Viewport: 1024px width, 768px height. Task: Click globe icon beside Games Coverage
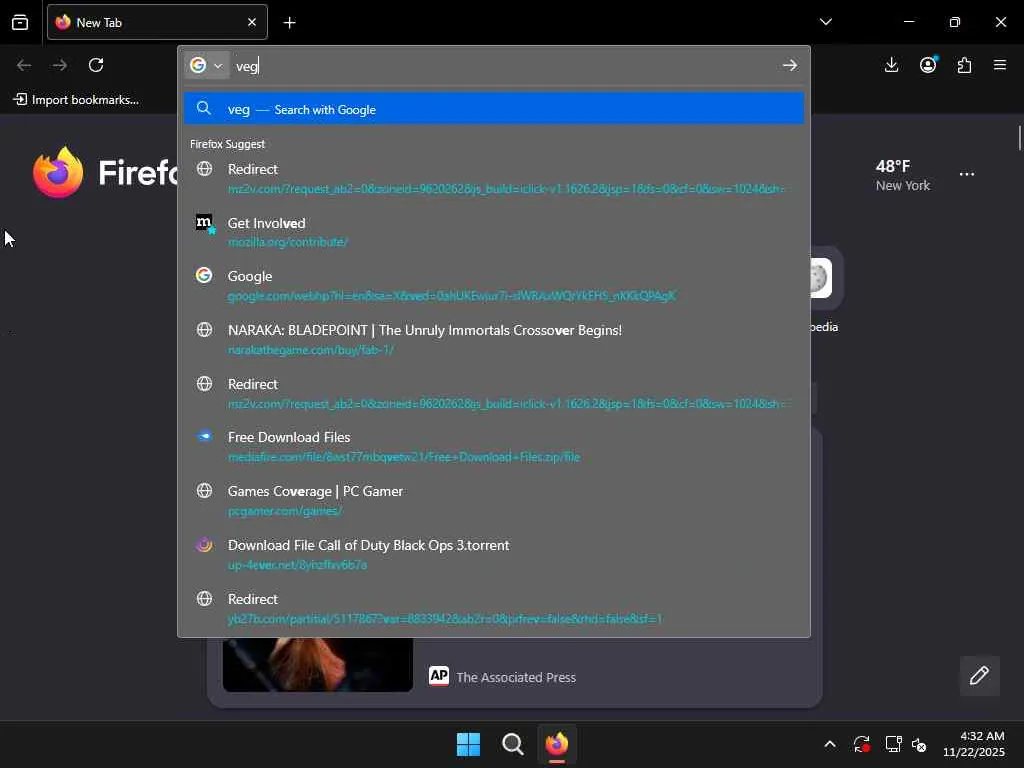[x=204, y=490]
